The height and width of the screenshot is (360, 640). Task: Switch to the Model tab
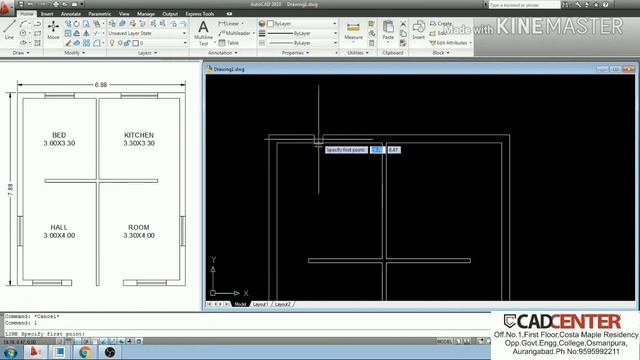click(x=240, y=304)
